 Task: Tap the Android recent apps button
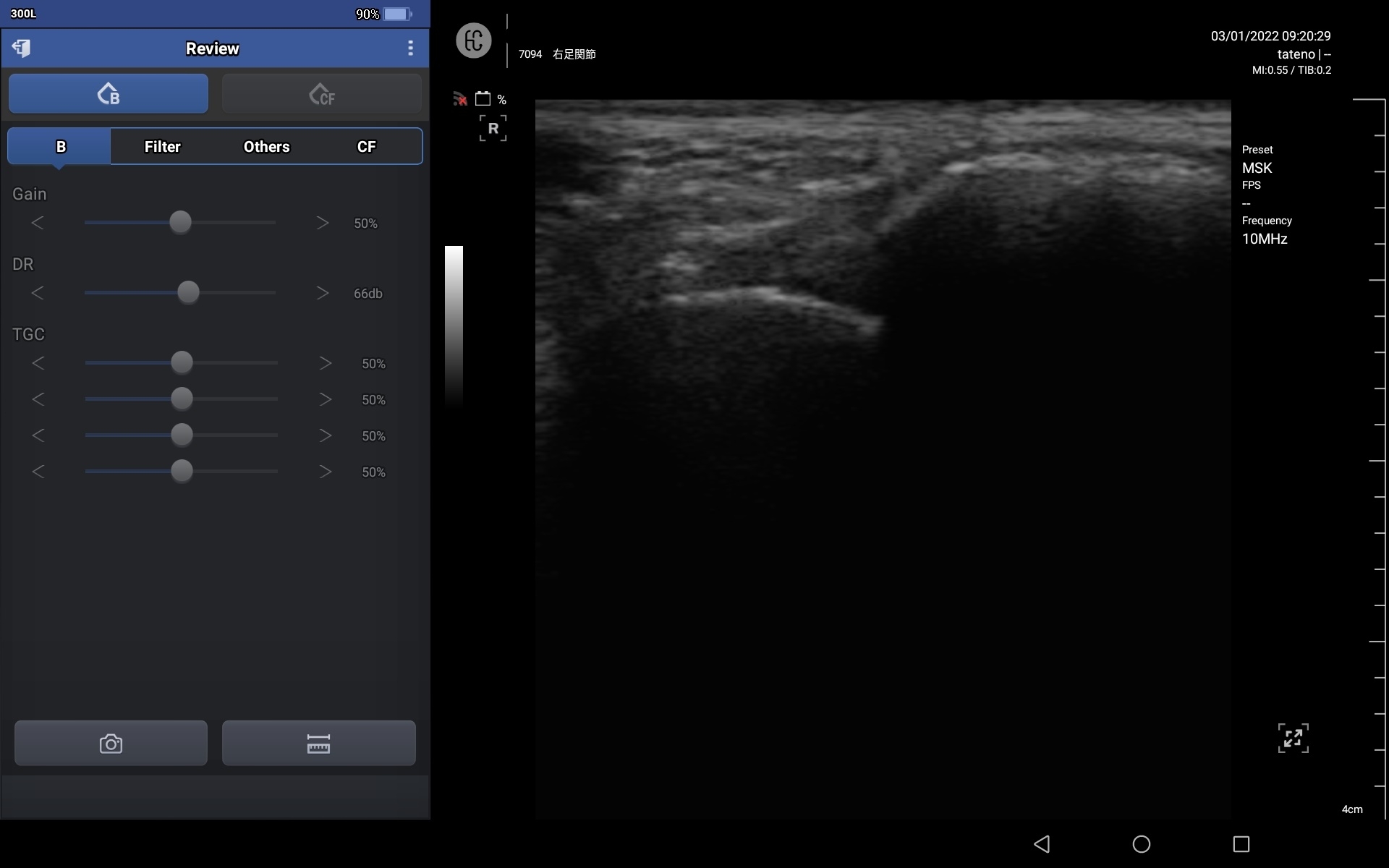pos(1241,844)
